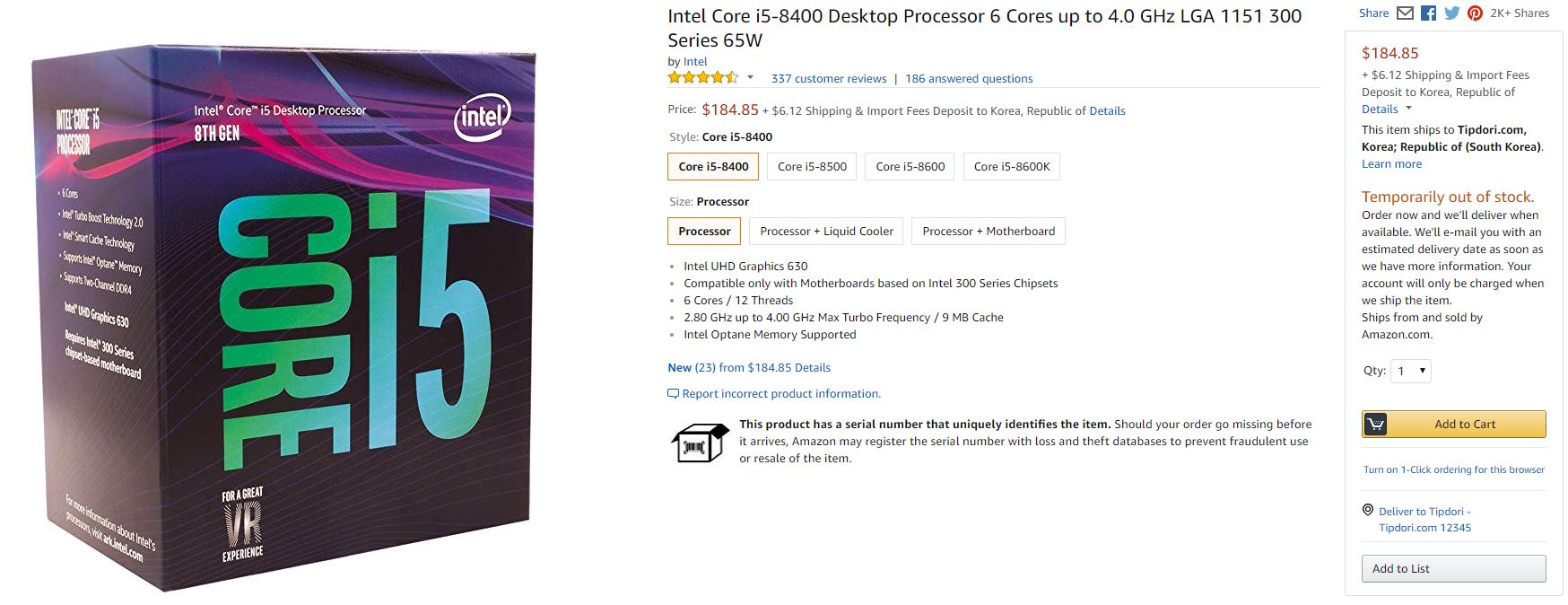
Task: Open the 337 customer reviews link
Action: [x=828, y=79]
